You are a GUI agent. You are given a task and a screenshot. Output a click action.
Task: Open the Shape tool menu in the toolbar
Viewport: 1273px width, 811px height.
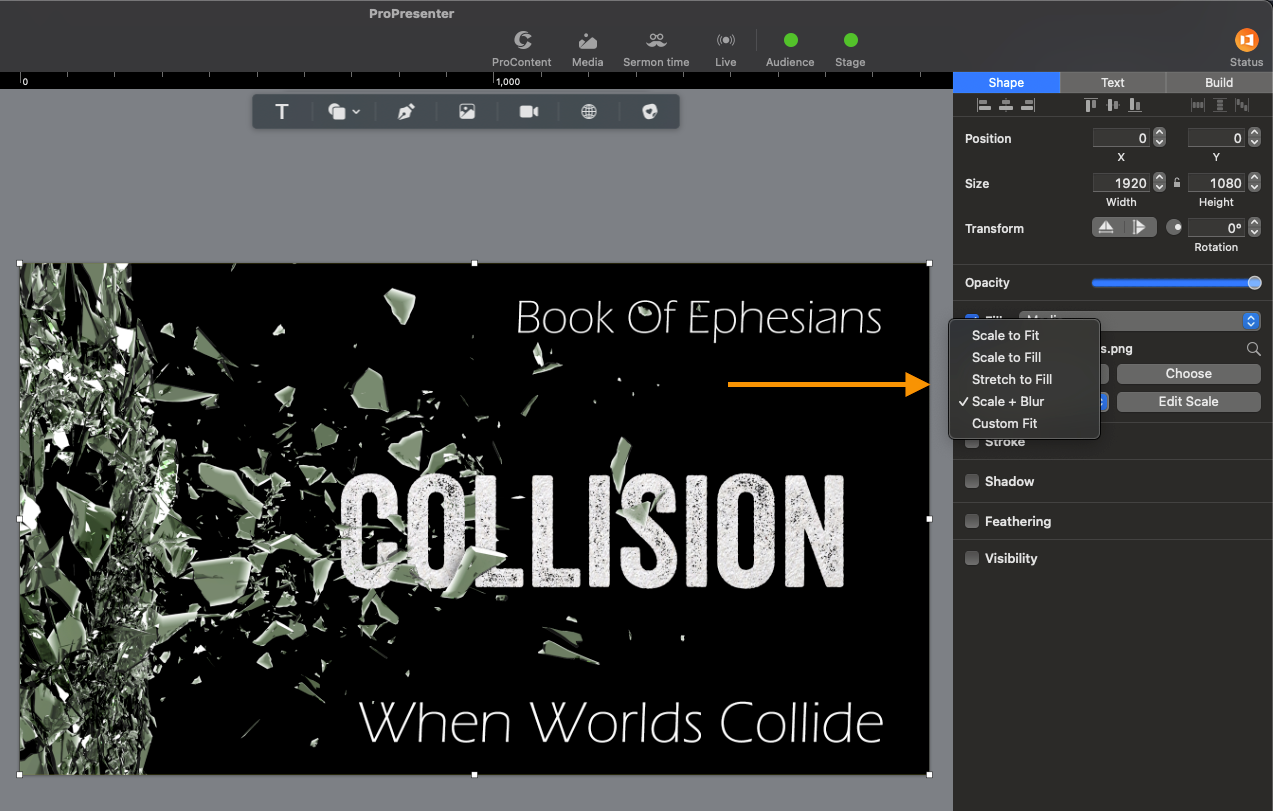[x=344, y=112]
